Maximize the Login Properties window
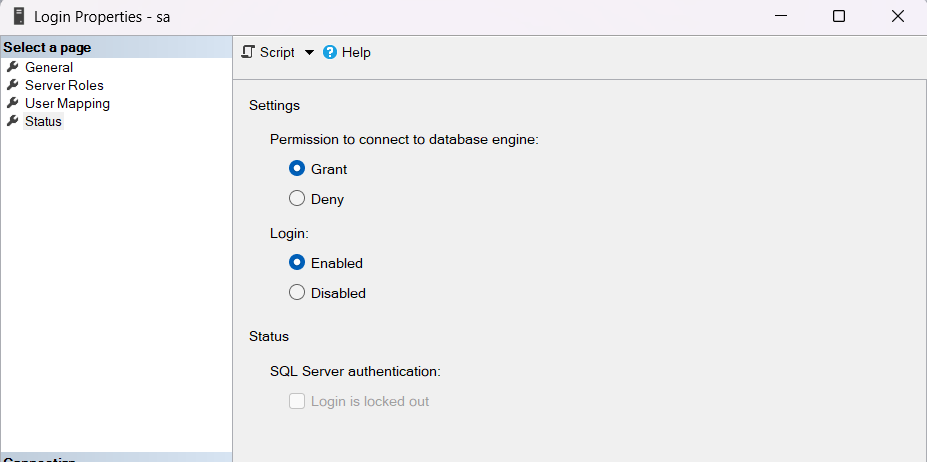Viewport: 927px width, 462px height. [x=839, y=16]
